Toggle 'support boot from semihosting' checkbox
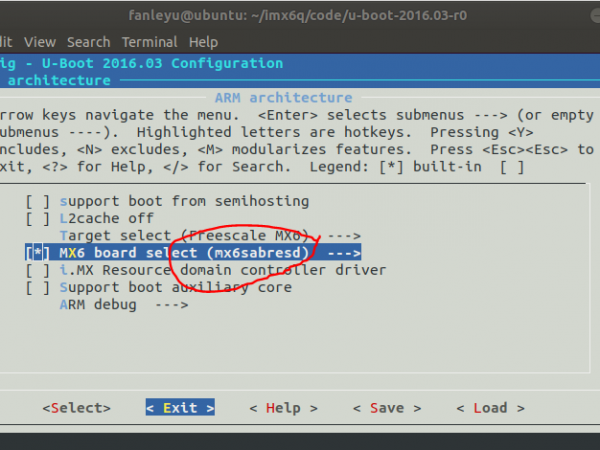600x450 pixels. [37, 201]
